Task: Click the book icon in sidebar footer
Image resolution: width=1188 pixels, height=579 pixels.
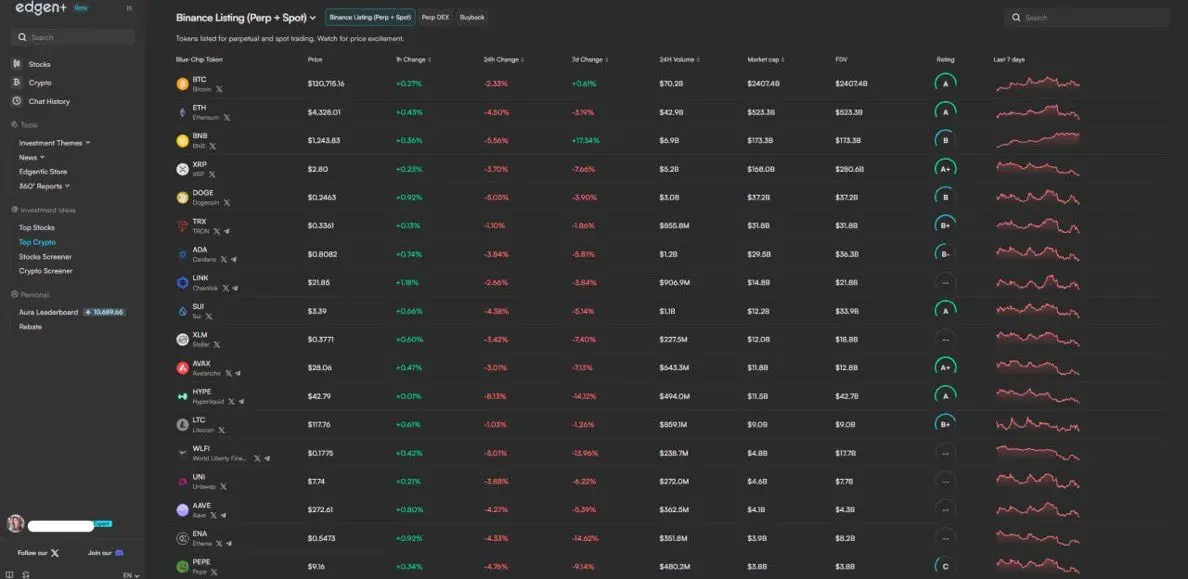Action: tap(10, 574)
